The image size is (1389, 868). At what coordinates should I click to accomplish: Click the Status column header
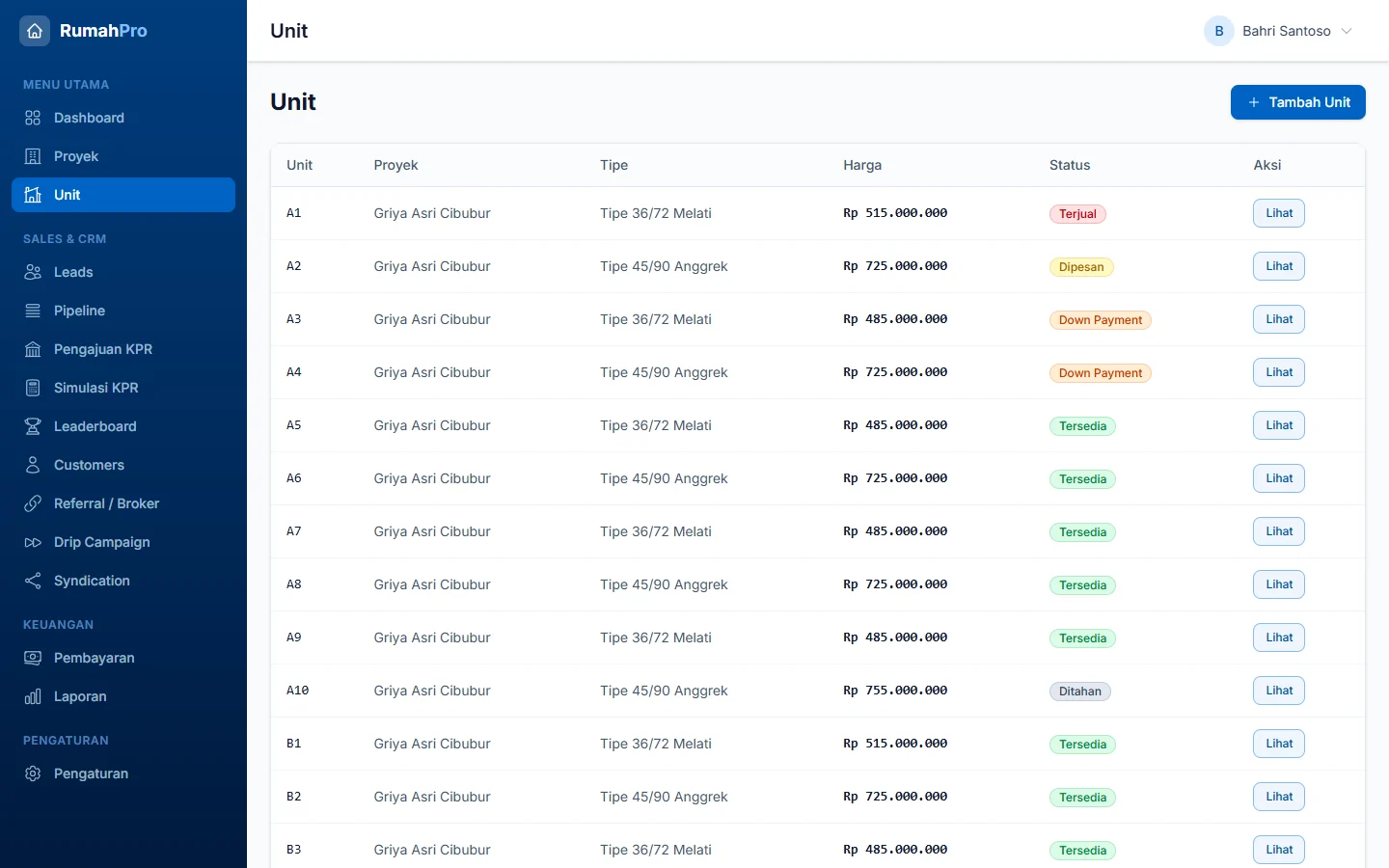click(1070, 165)
